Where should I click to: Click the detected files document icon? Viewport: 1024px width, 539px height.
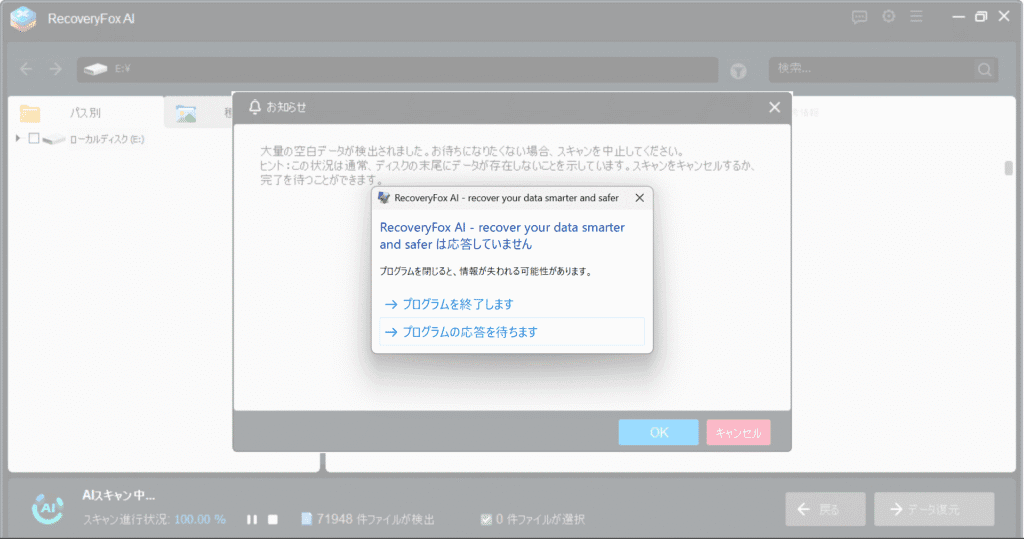(x=306, y=519)
